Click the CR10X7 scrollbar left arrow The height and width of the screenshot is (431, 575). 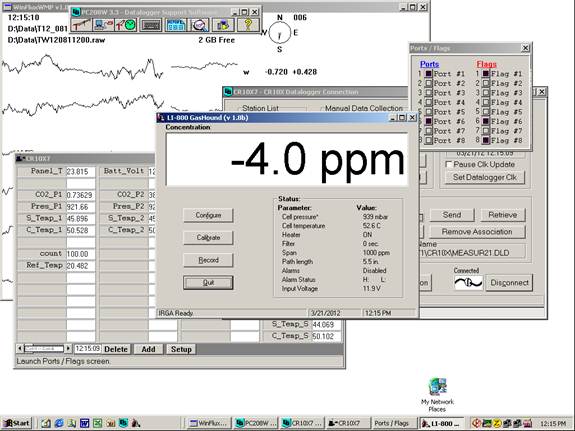(20, 348)
